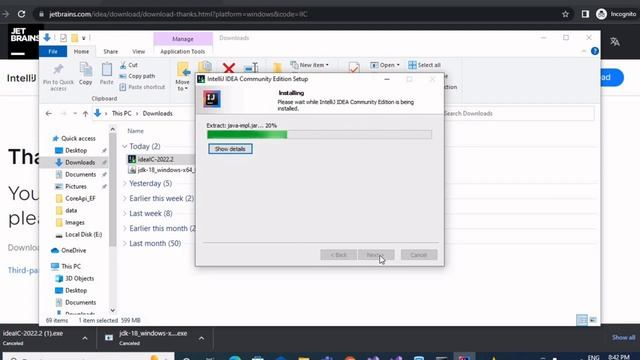
Task: Click Copy path command
Action: 137,76
